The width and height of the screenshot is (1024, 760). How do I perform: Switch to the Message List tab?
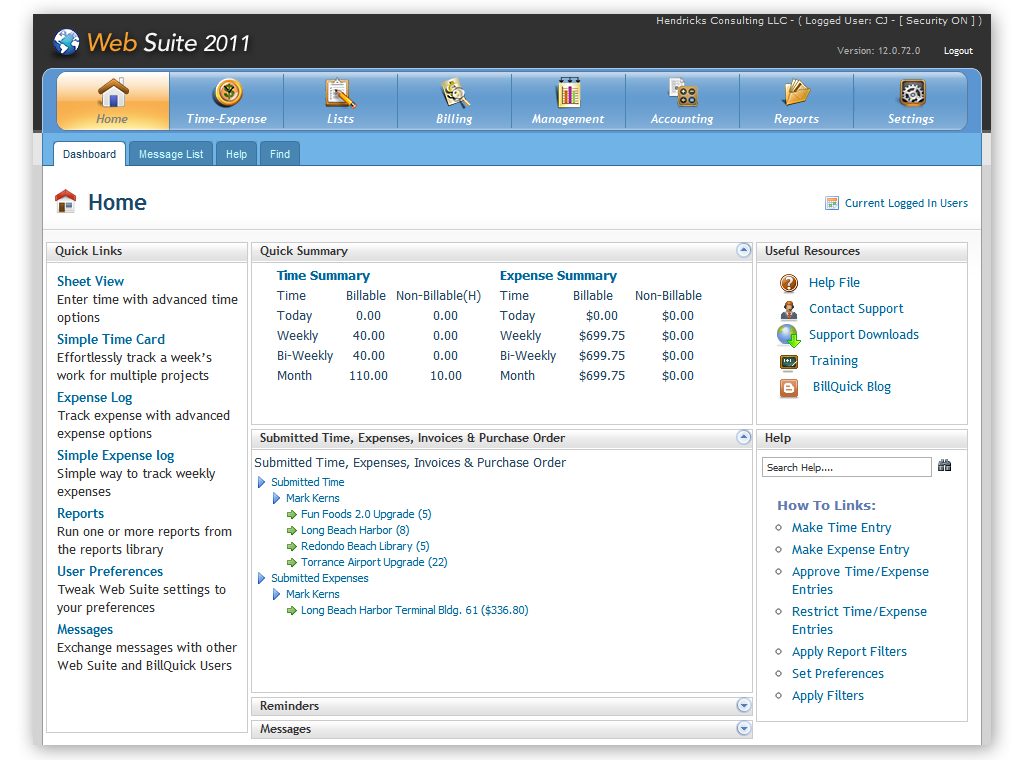[x=171, y=154]
